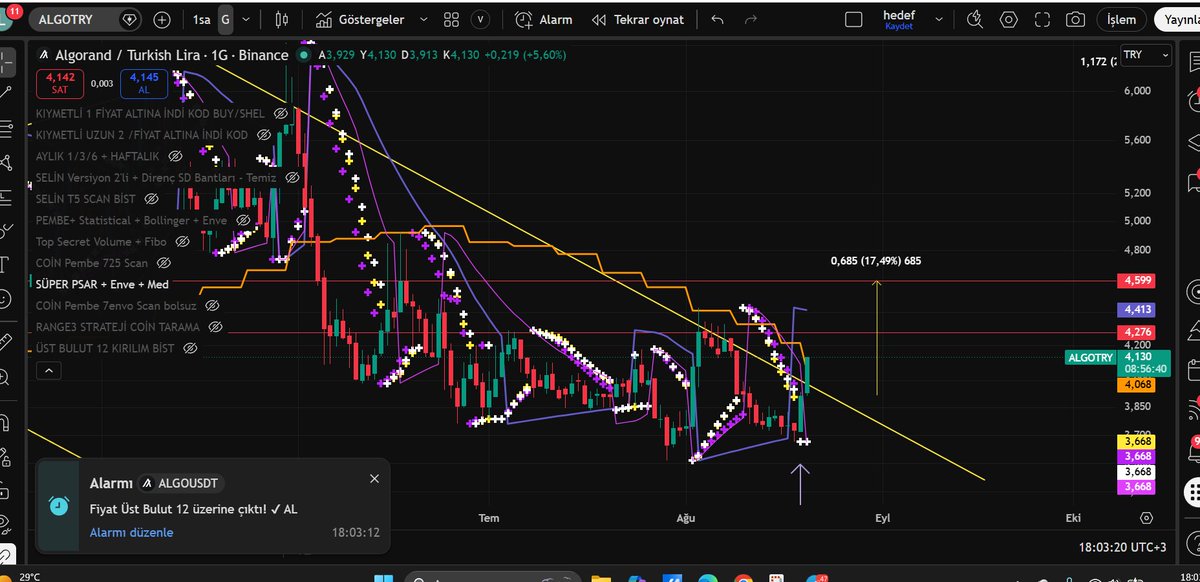The height and width of the screenshot is (582, 1200).
Task: Click the 4,413 blue price label
Action: (x=1139, y=310)
